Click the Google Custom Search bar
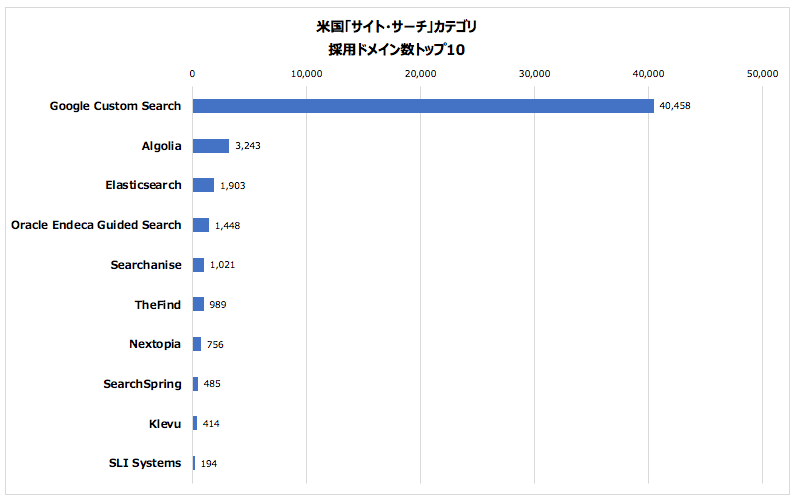This screenshot has width=798, height=501. [x=423, y=106]
